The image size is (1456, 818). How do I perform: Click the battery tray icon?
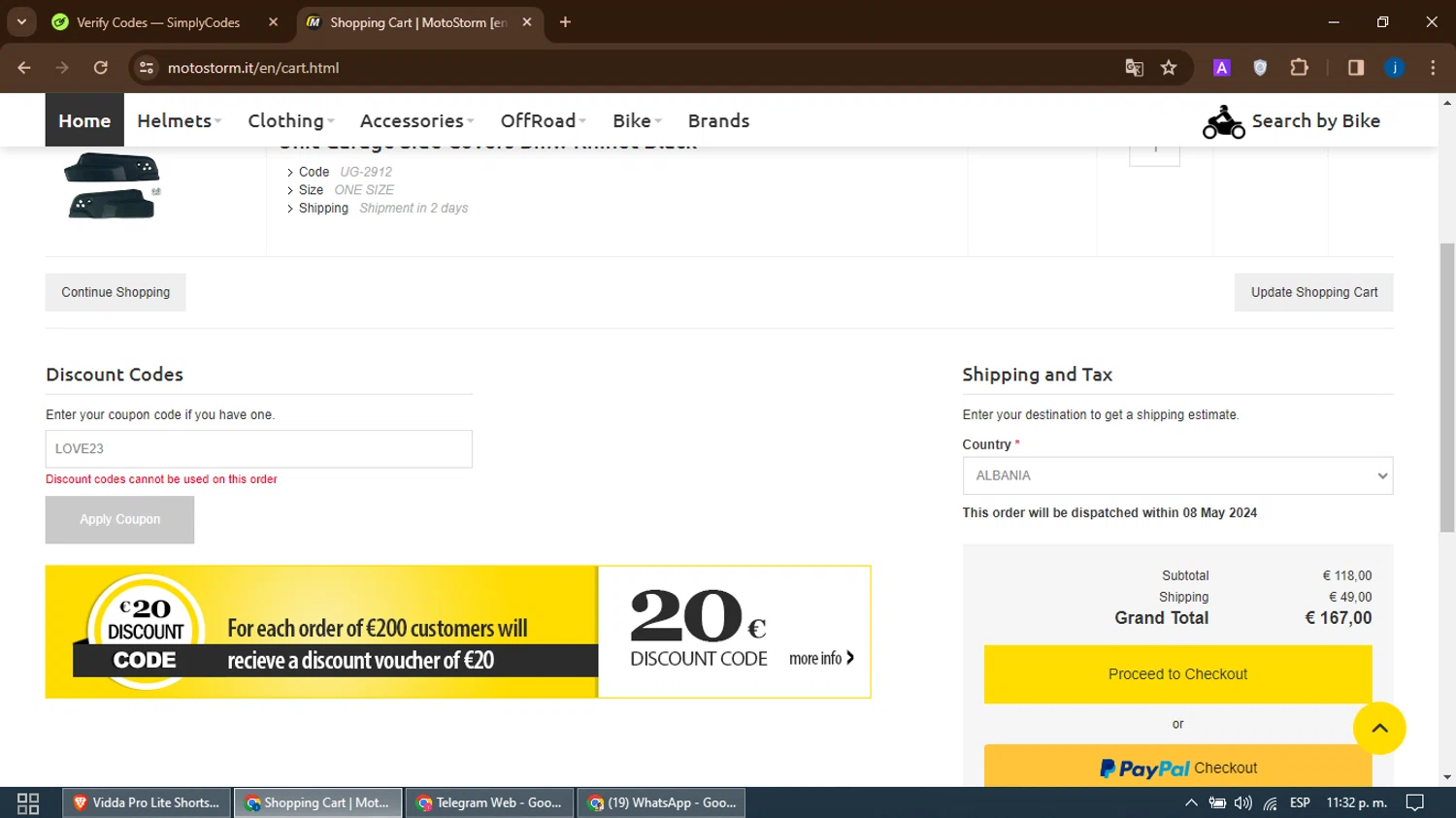(x=1217, y=802)
